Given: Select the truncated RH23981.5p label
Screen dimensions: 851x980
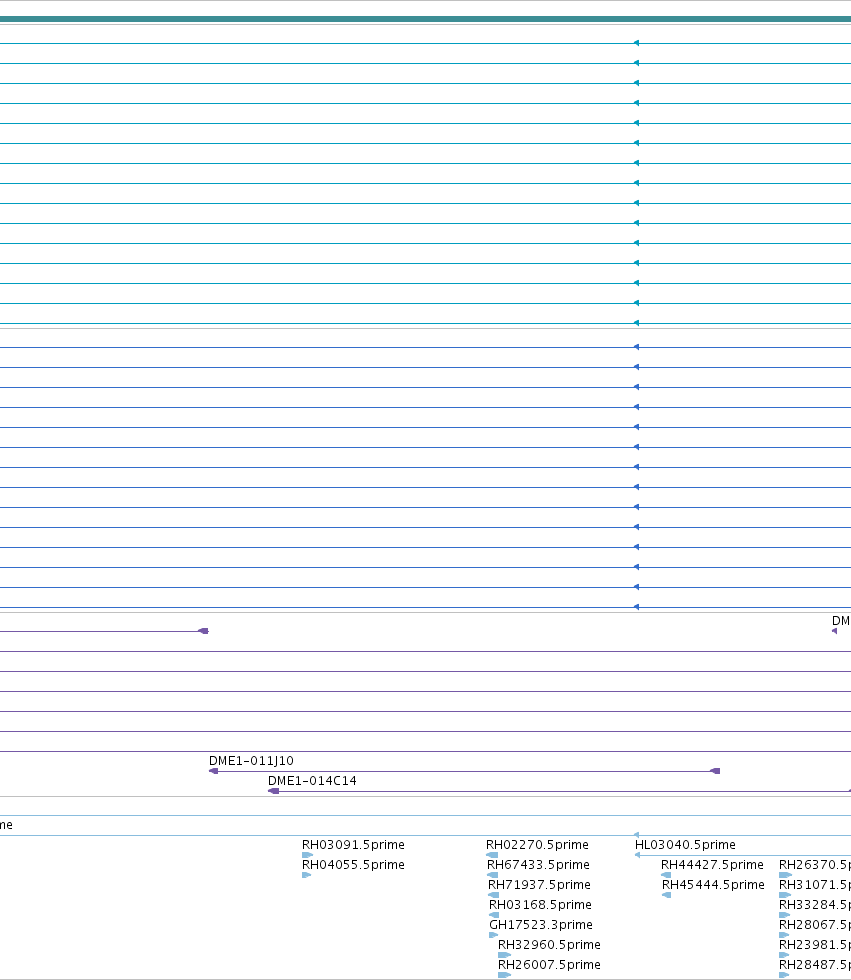Looking at the screenshot, I should click(x=815, y=944).
